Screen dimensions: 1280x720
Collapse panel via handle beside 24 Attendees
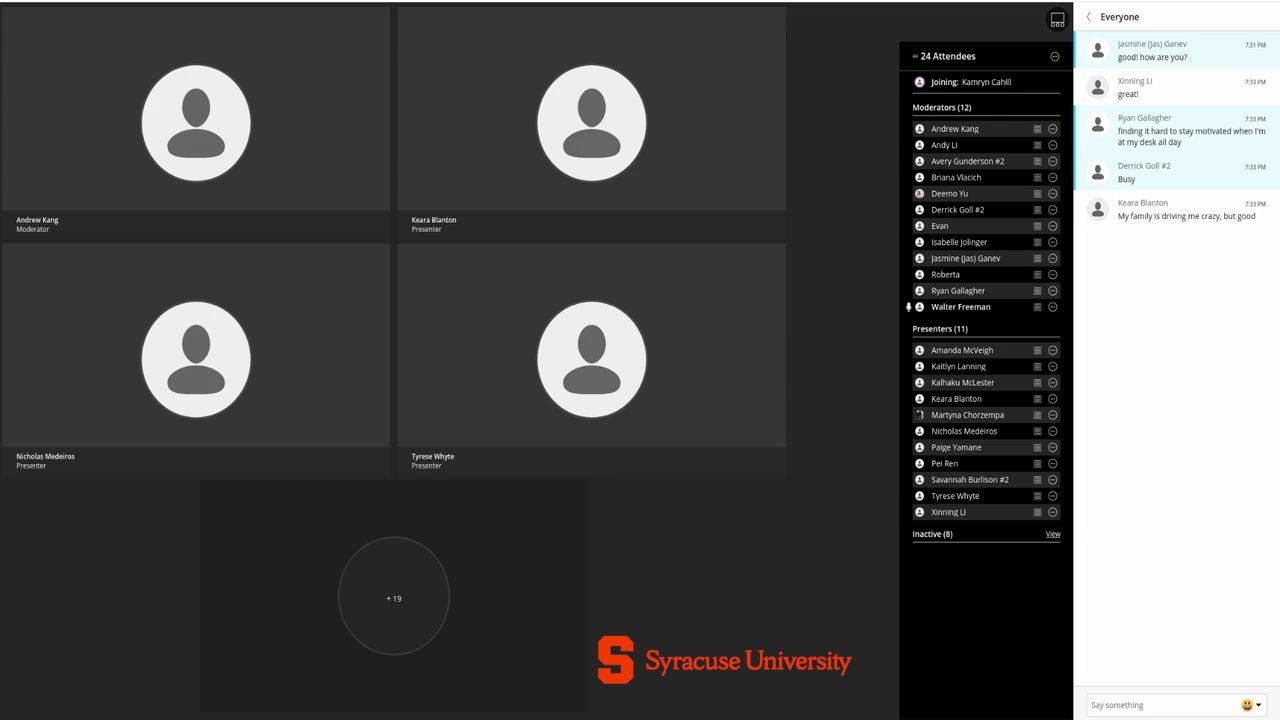tap(915, 57)
